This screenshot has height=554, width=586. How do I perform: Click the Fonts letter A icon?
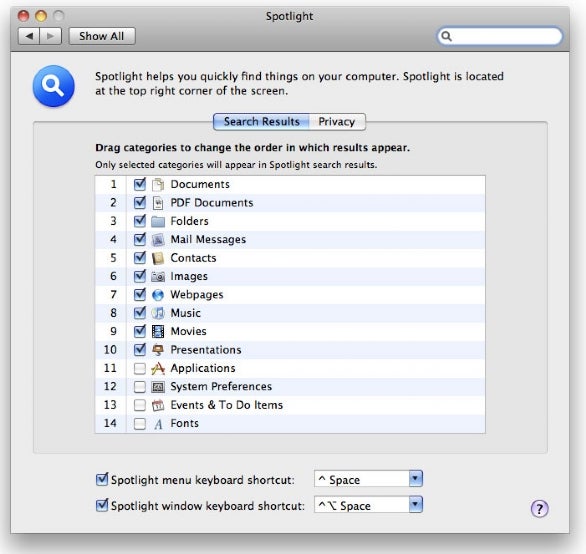[158, 424]
